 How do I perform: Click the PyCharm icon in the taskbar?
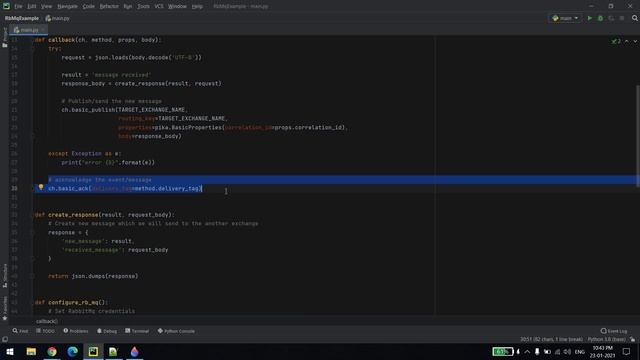[93, 351]
